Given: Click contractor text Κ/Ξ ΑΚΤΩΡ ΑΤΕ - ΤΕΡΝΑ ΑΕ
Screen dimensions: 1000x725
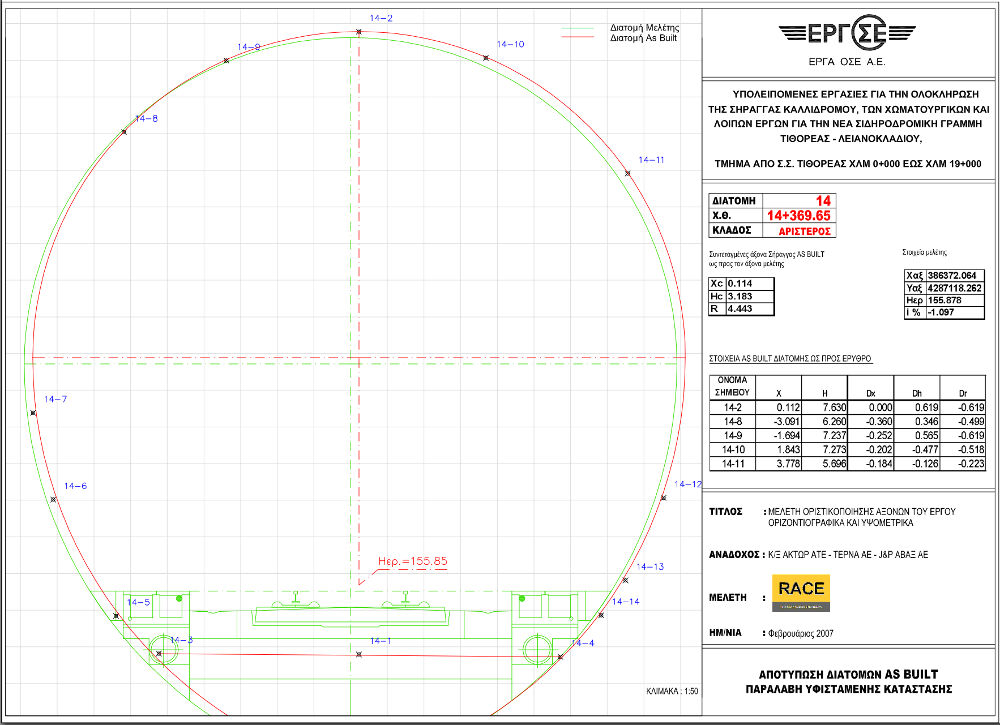Looking at the screenshot, I should click(820, 555).
